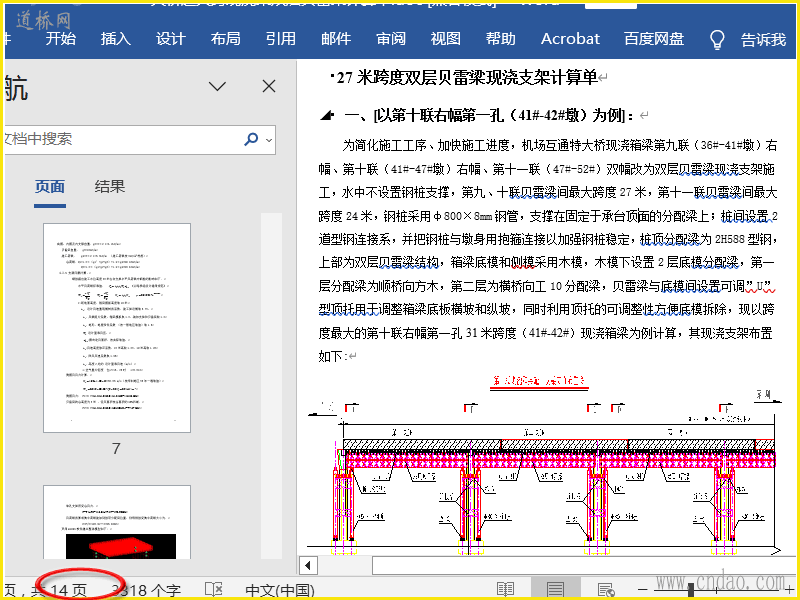Image resolution: width=800 pixels, height=600 pixels.
Task: Open the 开始 ribbon tab
Action: [x=60, y=39]
